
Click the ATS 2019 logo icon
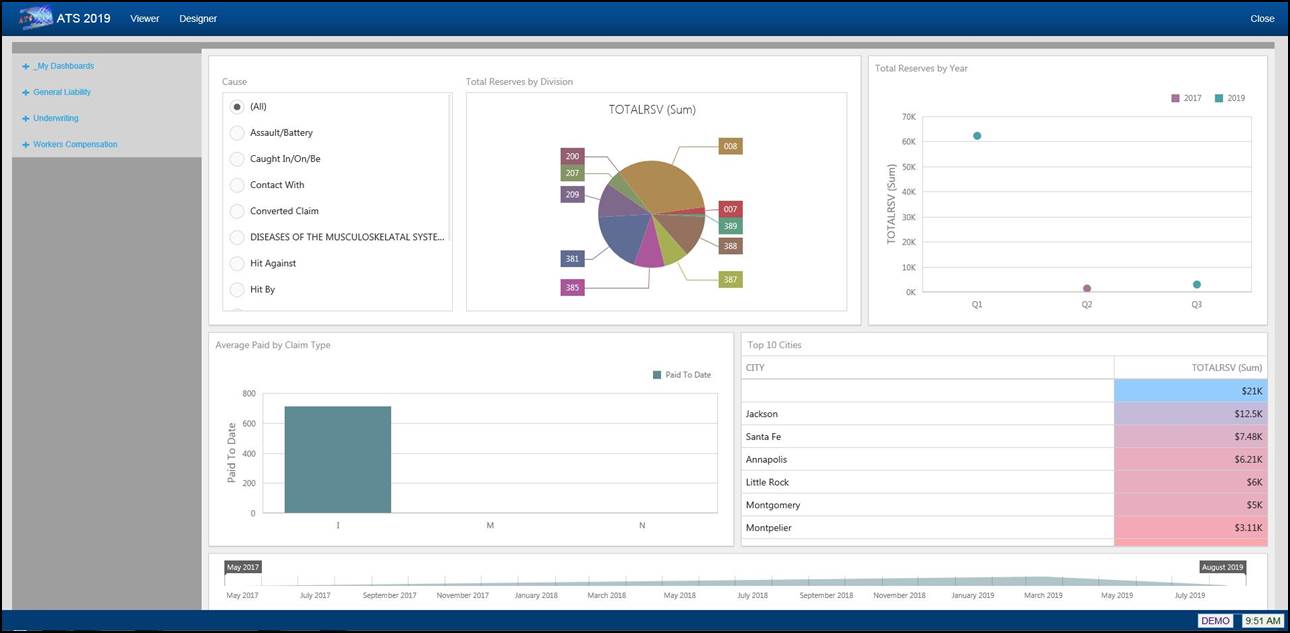click(x=36, y=18)
